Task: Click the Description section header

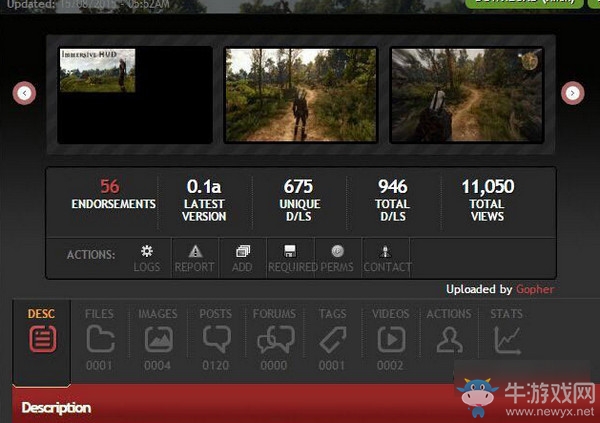Action: click(56, 408)
